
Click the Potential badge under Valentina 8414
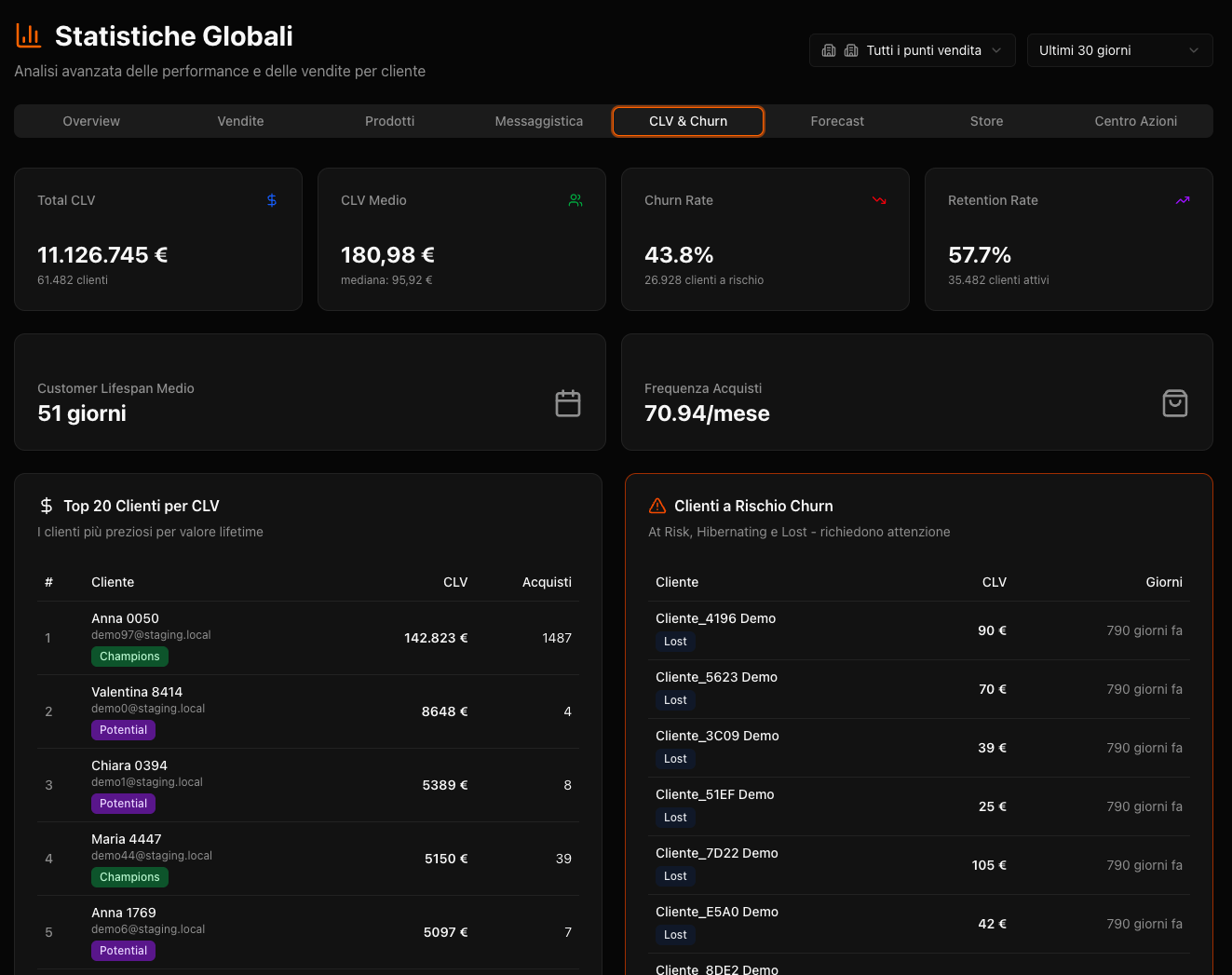(123, 730)
